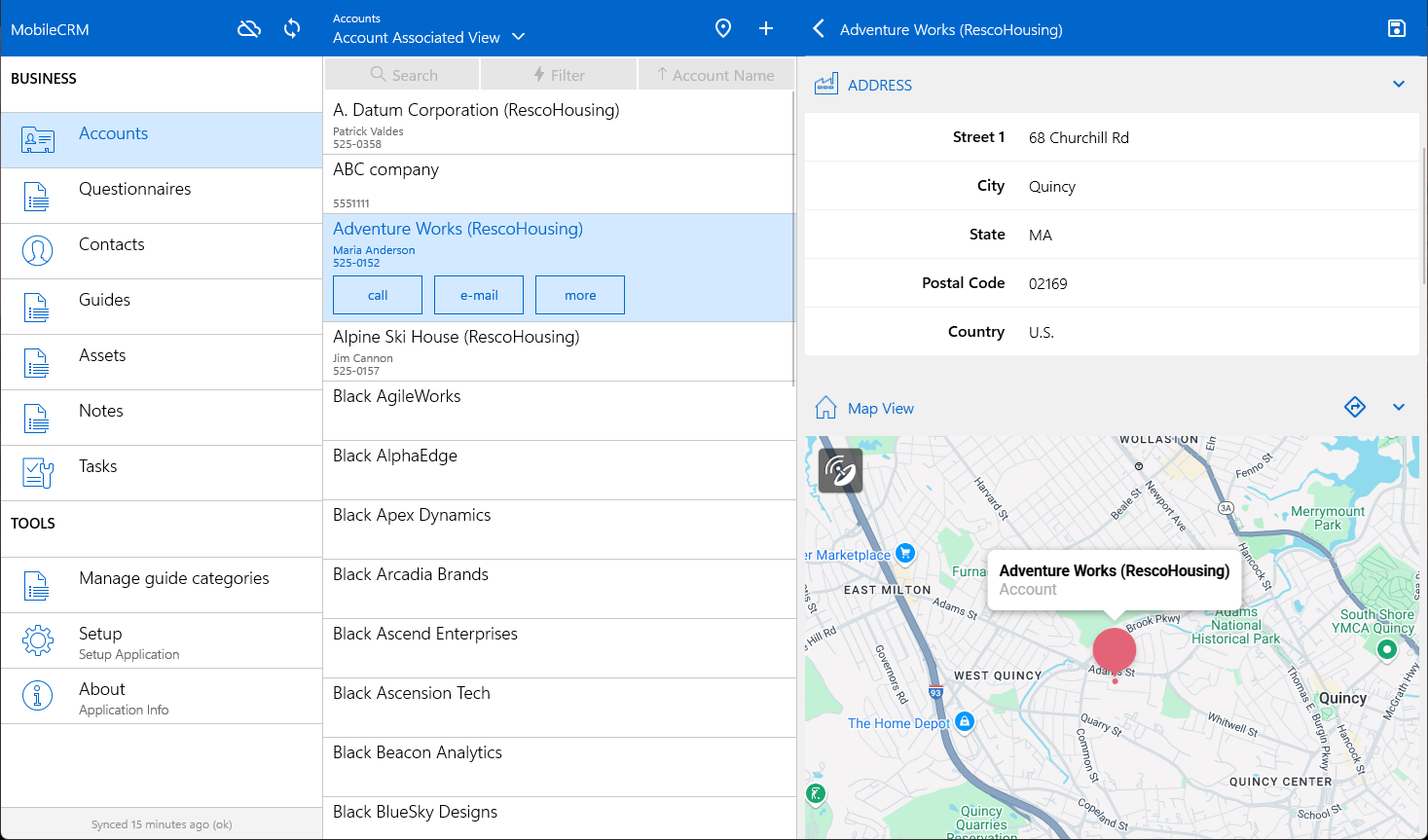Select ABC company account
1428x840 pixels.
coord(559,184)
